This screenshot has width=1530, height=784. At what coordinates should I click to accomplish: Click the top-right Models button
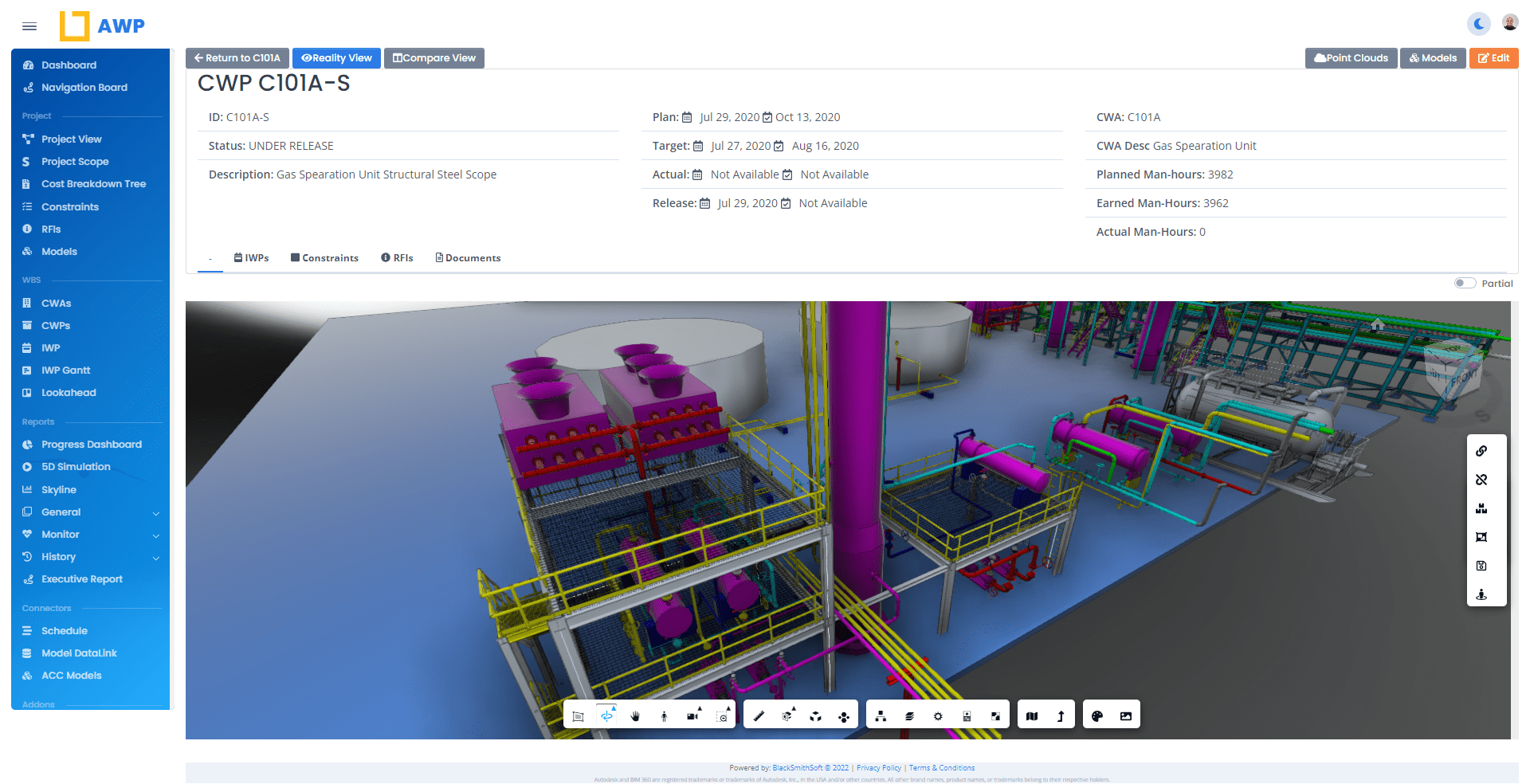tap(1433, 58)
